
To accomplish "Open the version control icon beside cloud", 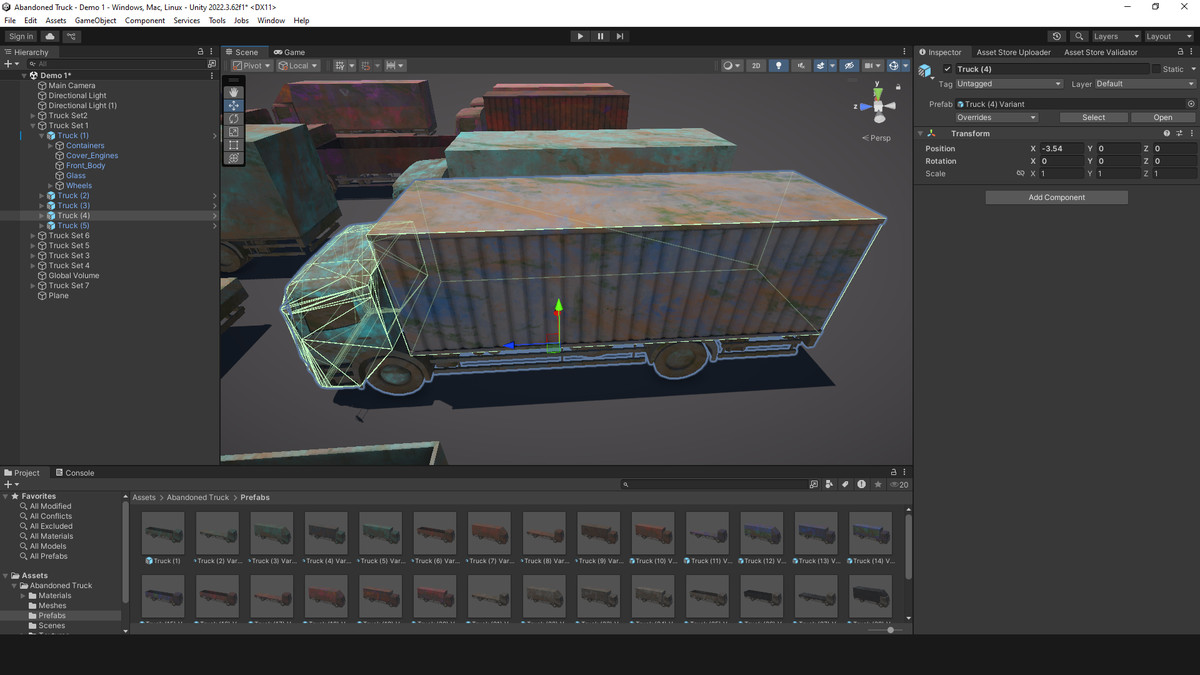I will coord(71,36).
